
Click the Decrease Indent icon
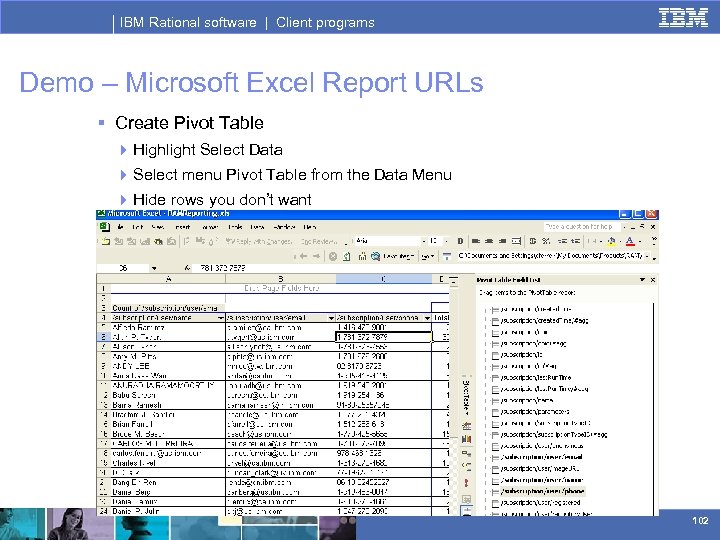pos(562,241)
